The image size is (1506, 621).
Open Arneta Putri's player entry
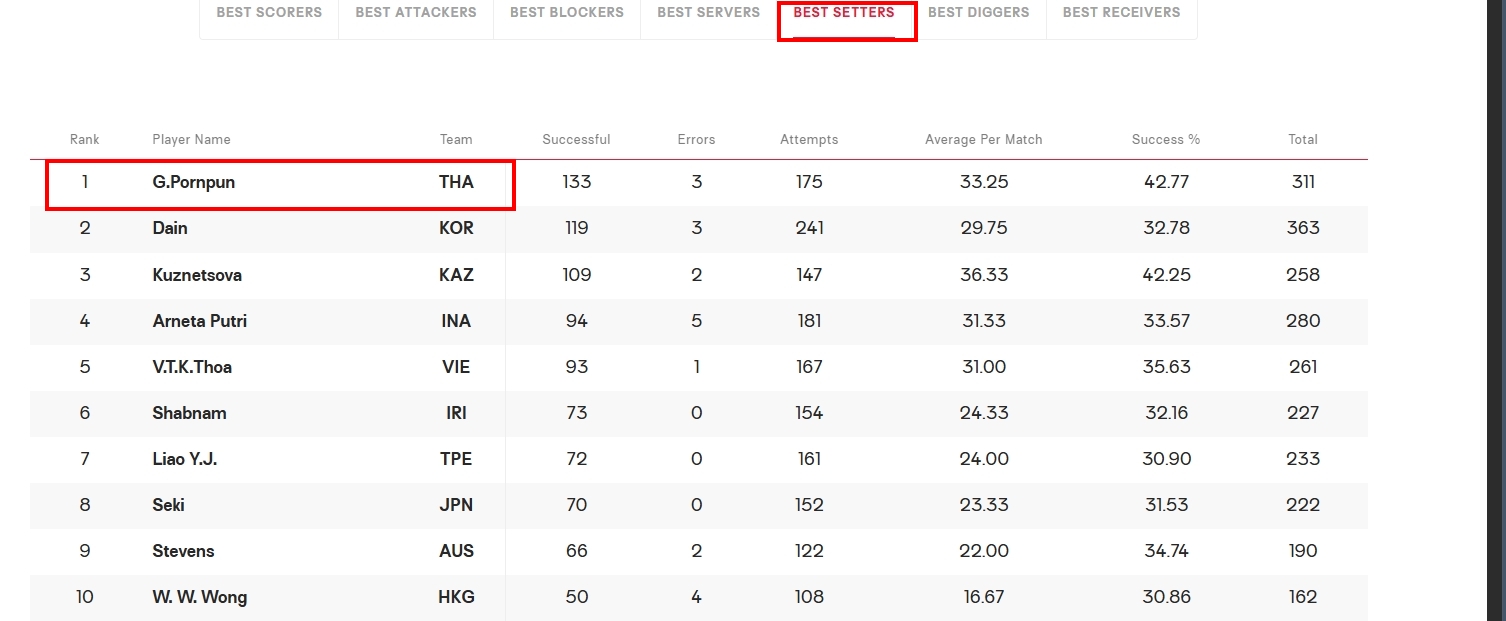[x=200, y=321]
